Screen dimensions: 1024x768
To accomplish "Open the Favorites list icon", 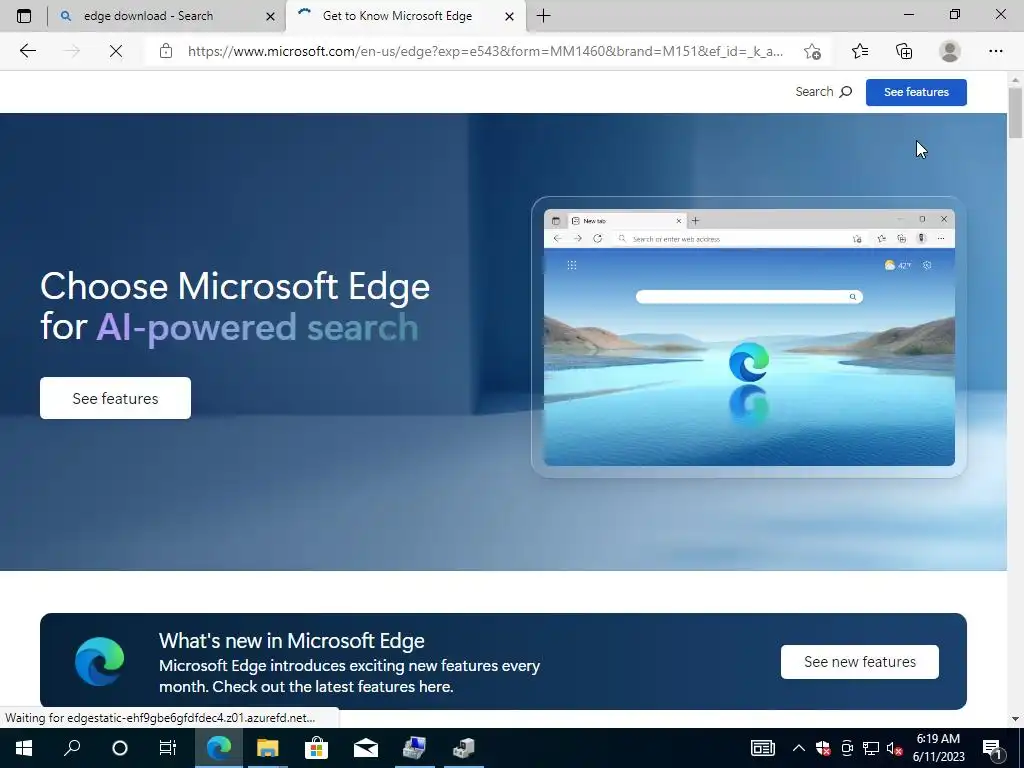I will (859, 51).
